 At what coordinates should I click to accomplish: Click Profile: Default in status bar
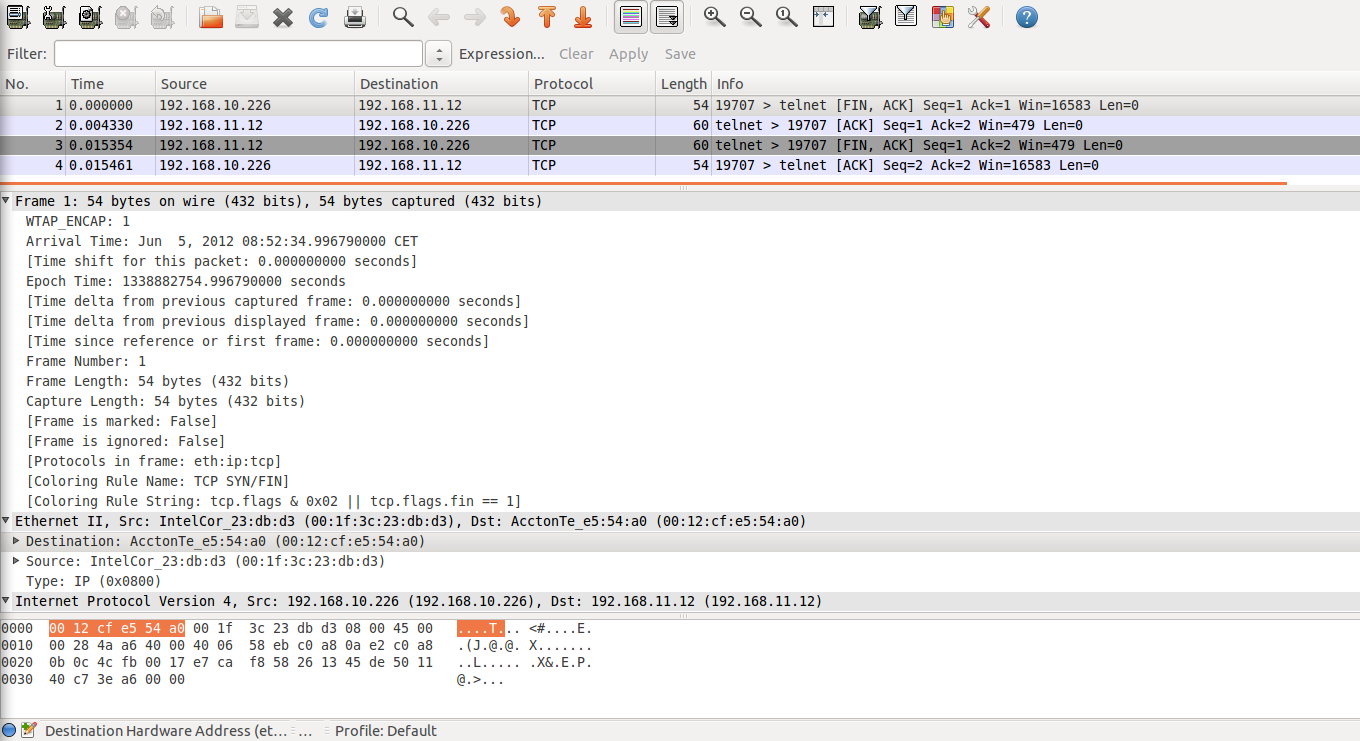pos(386,730)
